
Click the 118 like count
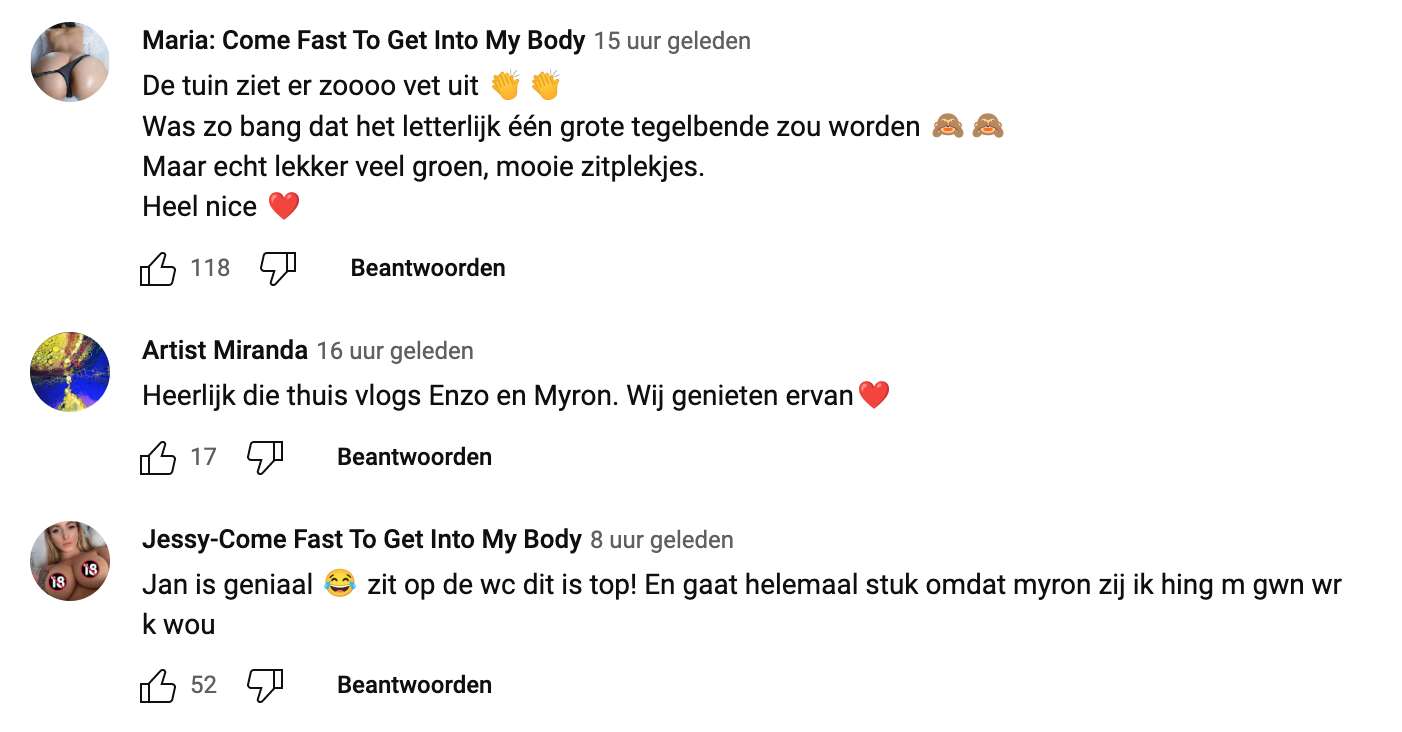[210, 268]
